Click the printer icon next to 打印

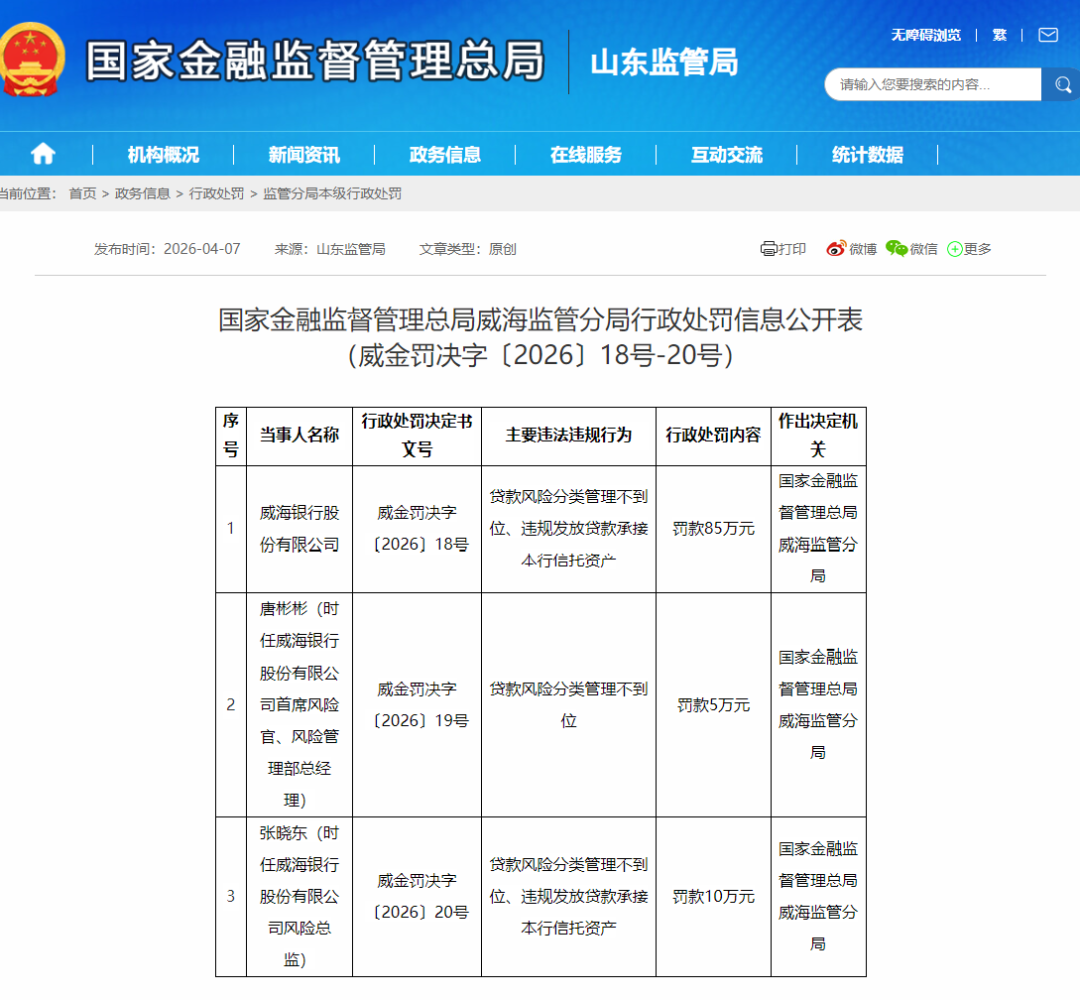(768, 249)
